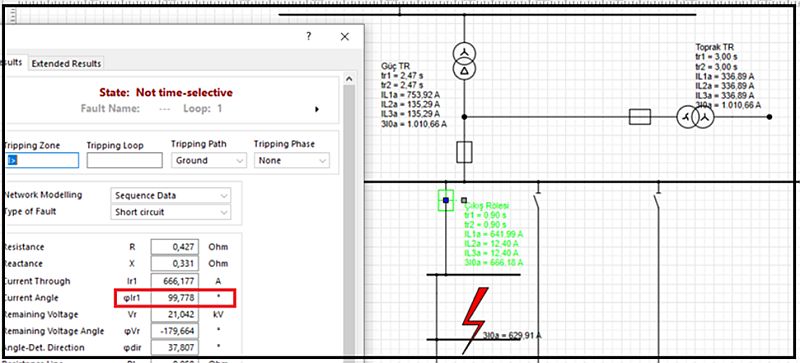Image resolution: width=800 pixels, height=363 pixels.
Task: Click the Resistance R value field
Action: [x=174, y=247]
